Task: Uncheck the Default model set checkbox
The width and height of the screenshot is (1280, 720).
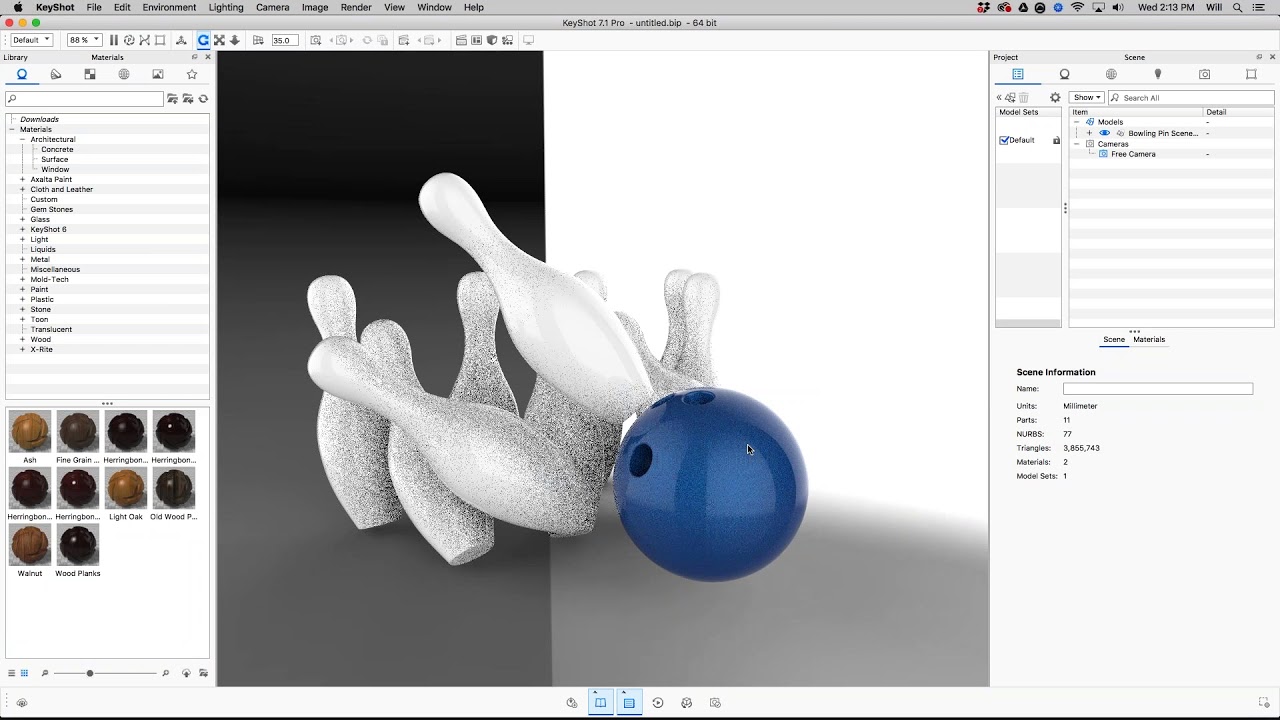Action: coord(1004,140)
